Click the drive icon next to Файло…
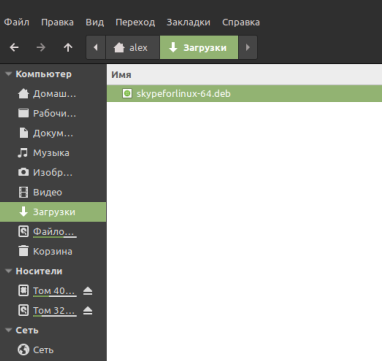The width and height of the screenshot is (382, 361). (x=23, y=231)
